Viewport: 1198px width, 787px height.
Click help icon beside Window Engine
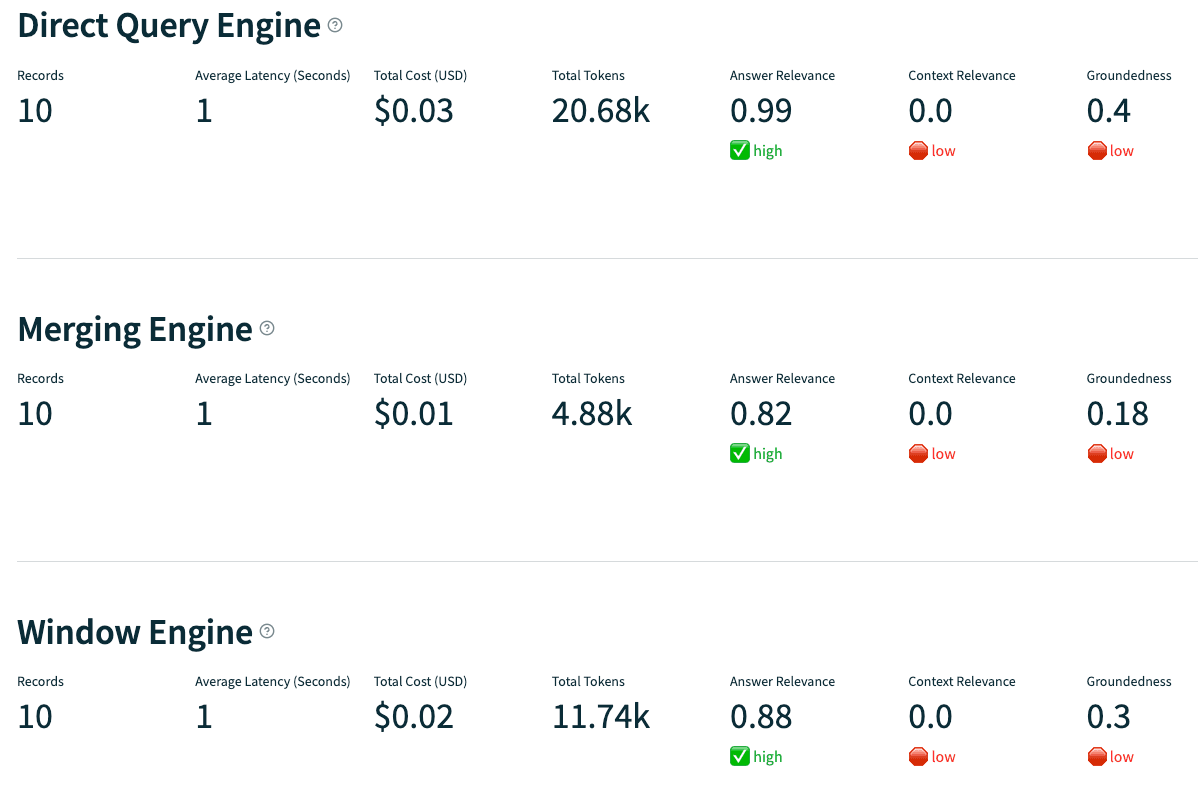pos(267,631)
